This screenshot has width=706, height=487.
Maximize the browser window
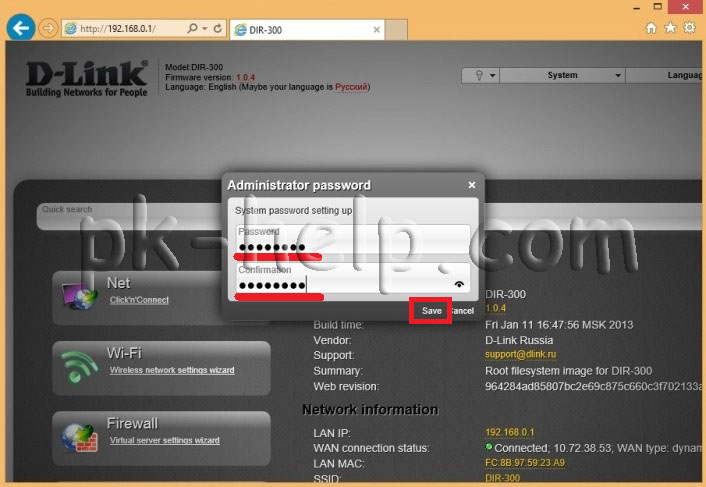coord(657,7)
